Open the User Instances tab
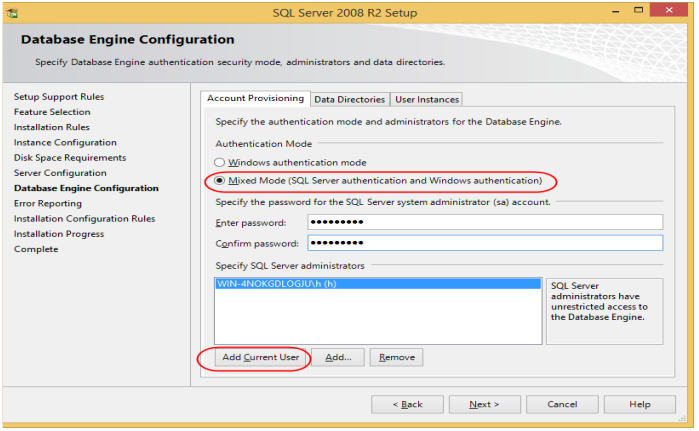This screenshot has height=431, width=699. click(x=427, y=99)
